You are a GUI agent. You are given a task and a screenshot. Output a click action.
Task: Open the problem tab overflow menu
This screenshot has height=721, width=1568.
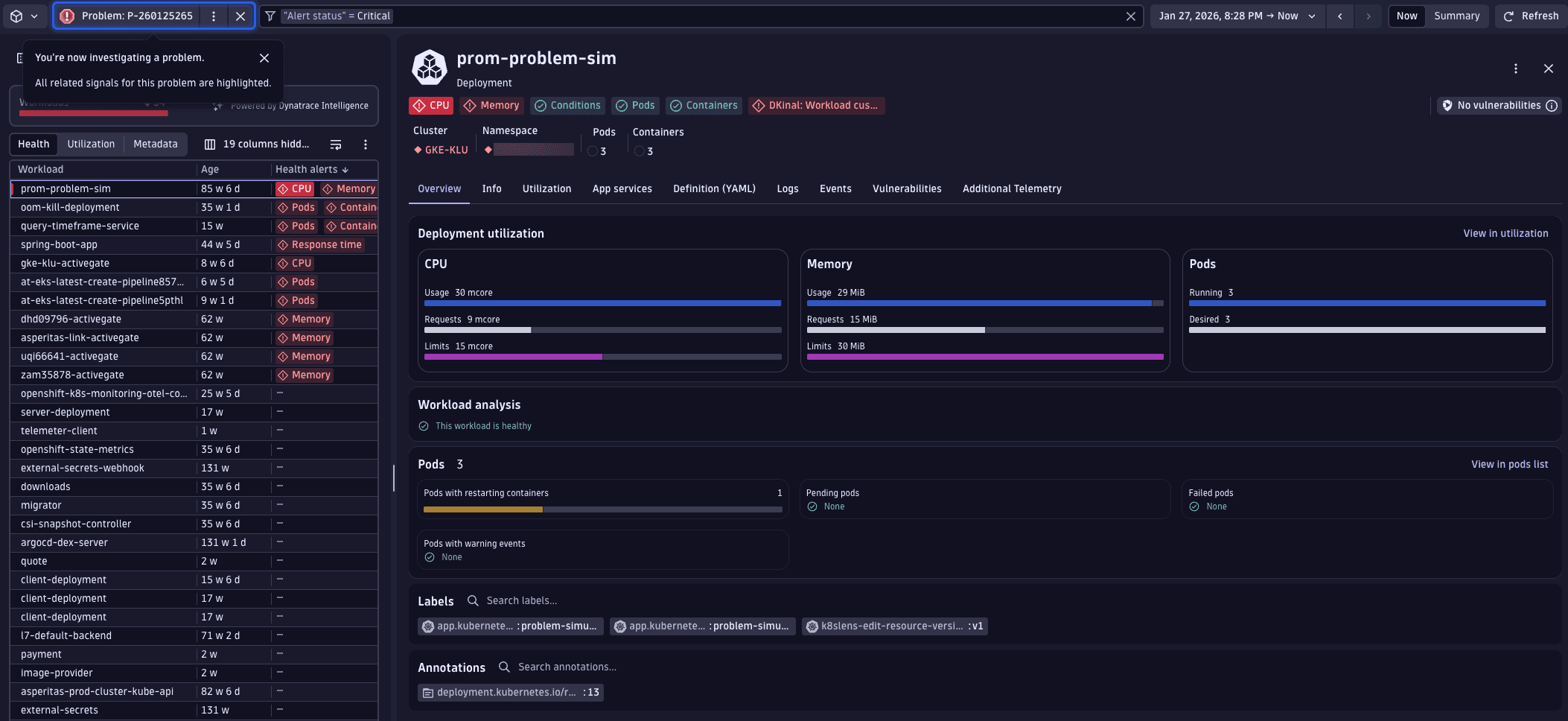pos(214,15)
